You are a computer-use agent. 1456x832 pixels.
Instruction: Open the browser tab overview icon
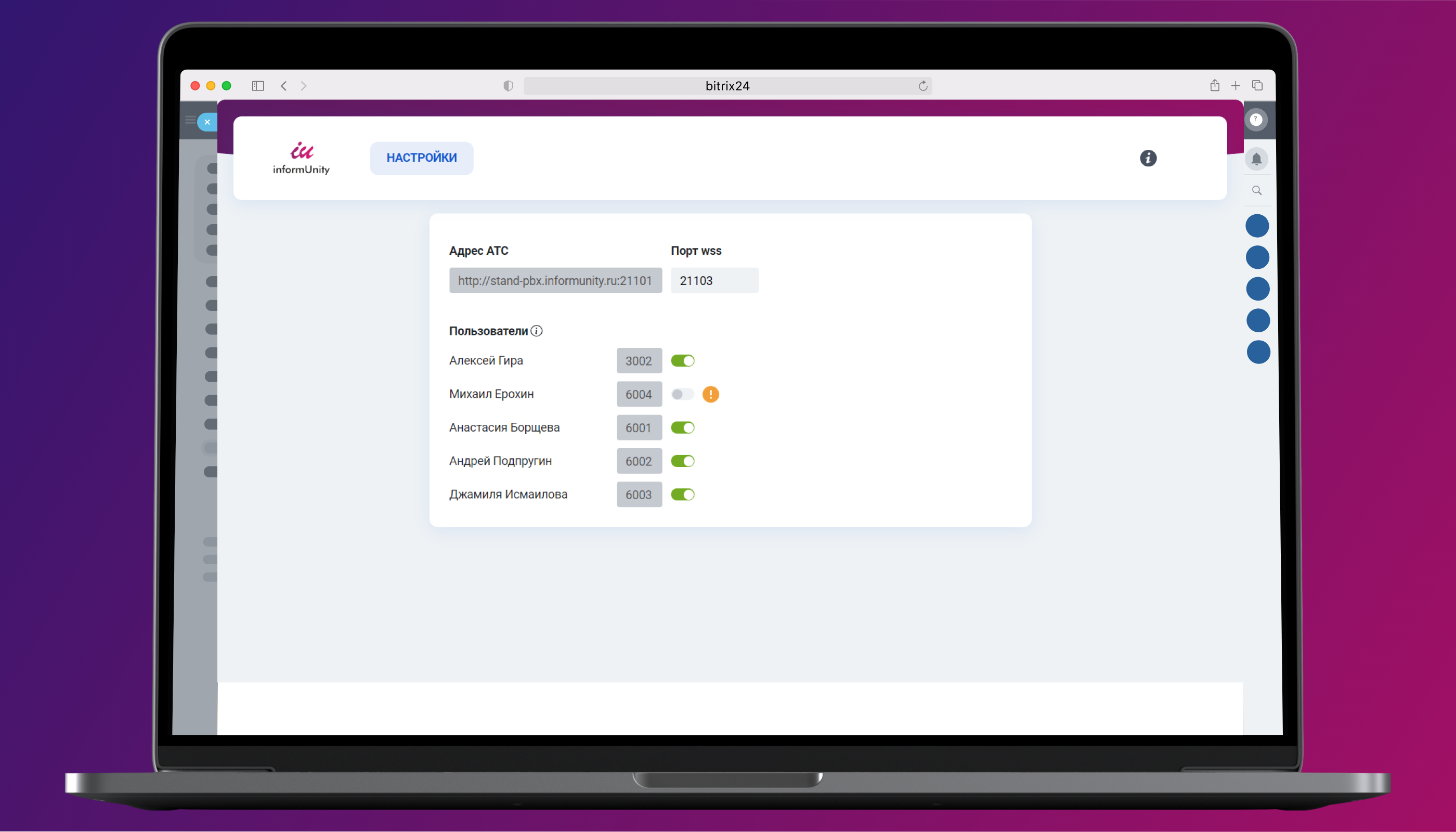pyautogui.click(x=1257, y=86)
